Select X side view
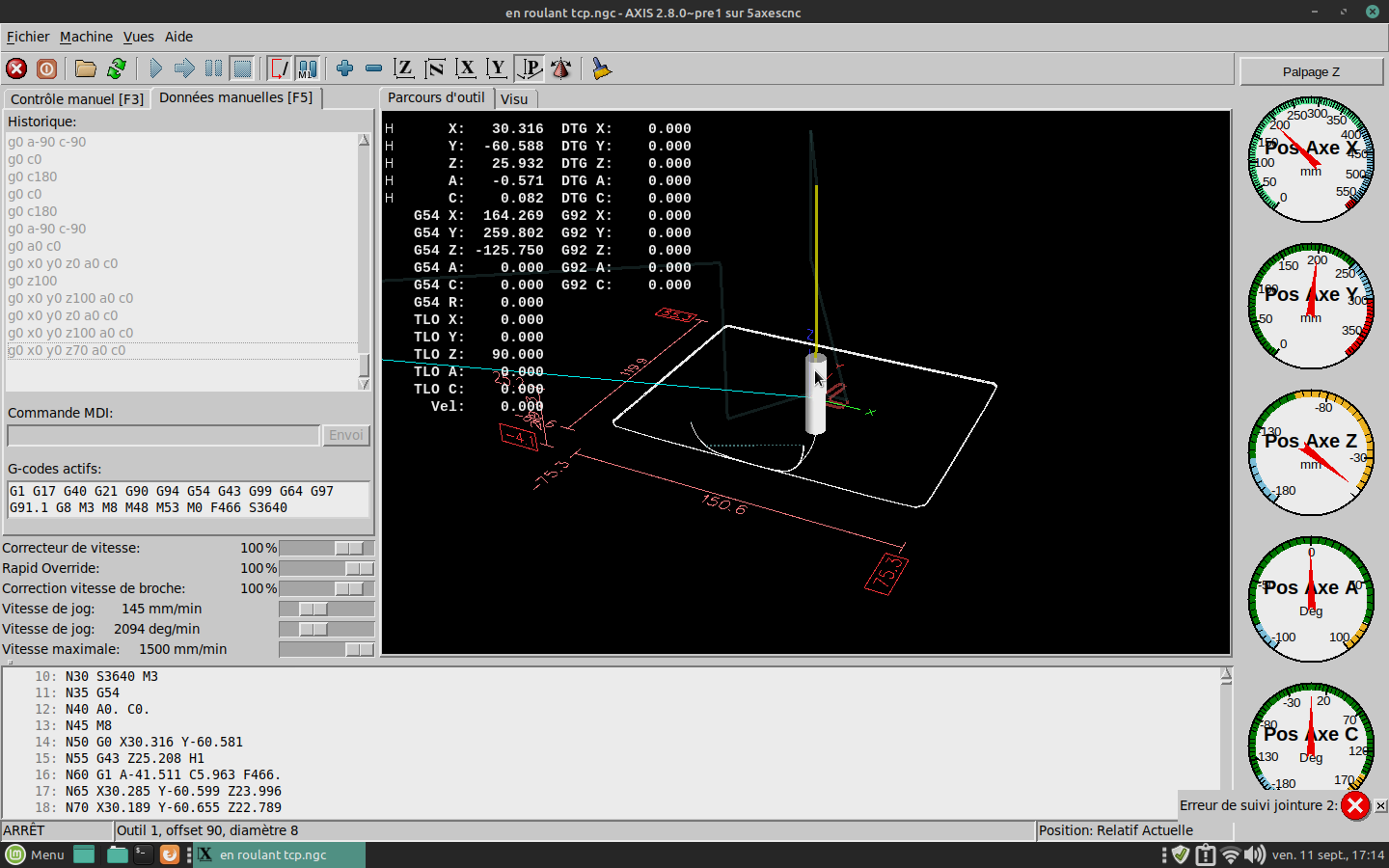 [466, 68]
